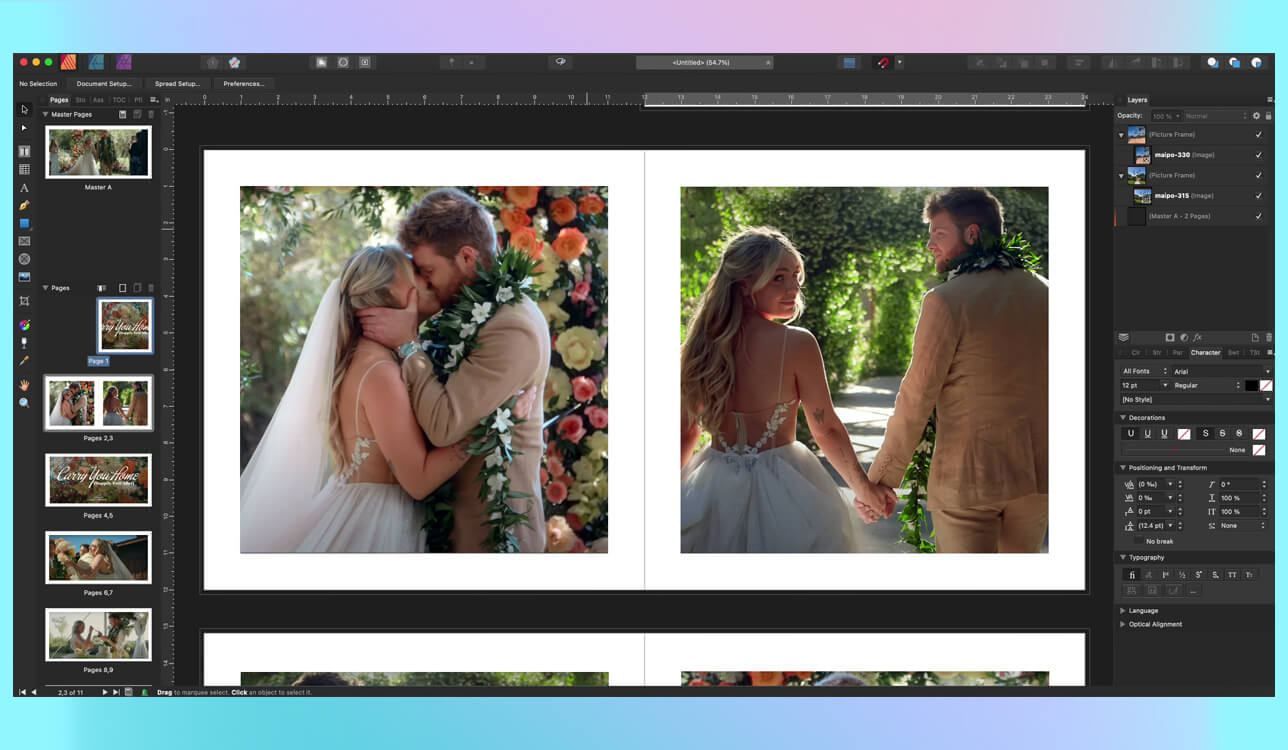Image resolution: width=1288 pixels, height=750 pixels.
Task: Collapse the Master Pages section
Action: coord(44,114)
